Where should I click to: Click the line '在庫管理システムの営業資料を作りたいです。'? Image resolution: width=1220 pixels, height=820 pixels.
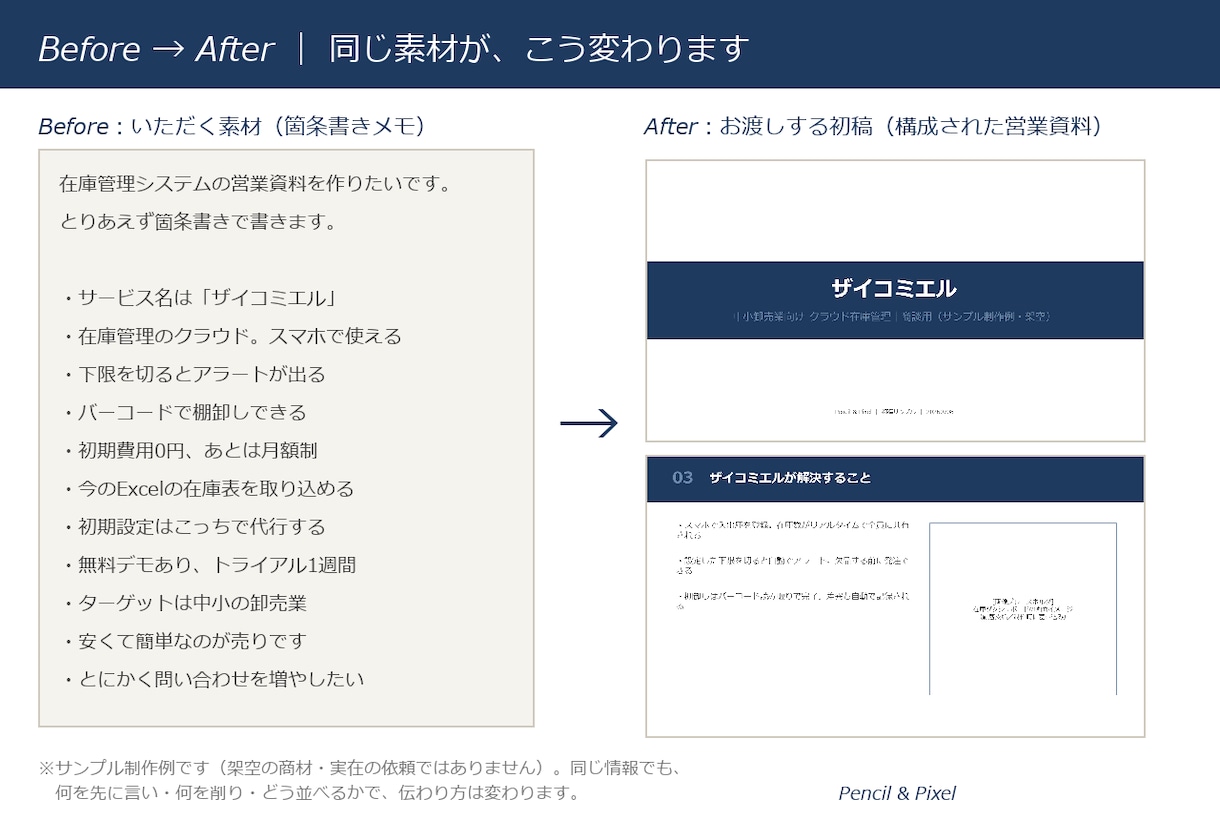pyautogui.click(x=255, y=184)
